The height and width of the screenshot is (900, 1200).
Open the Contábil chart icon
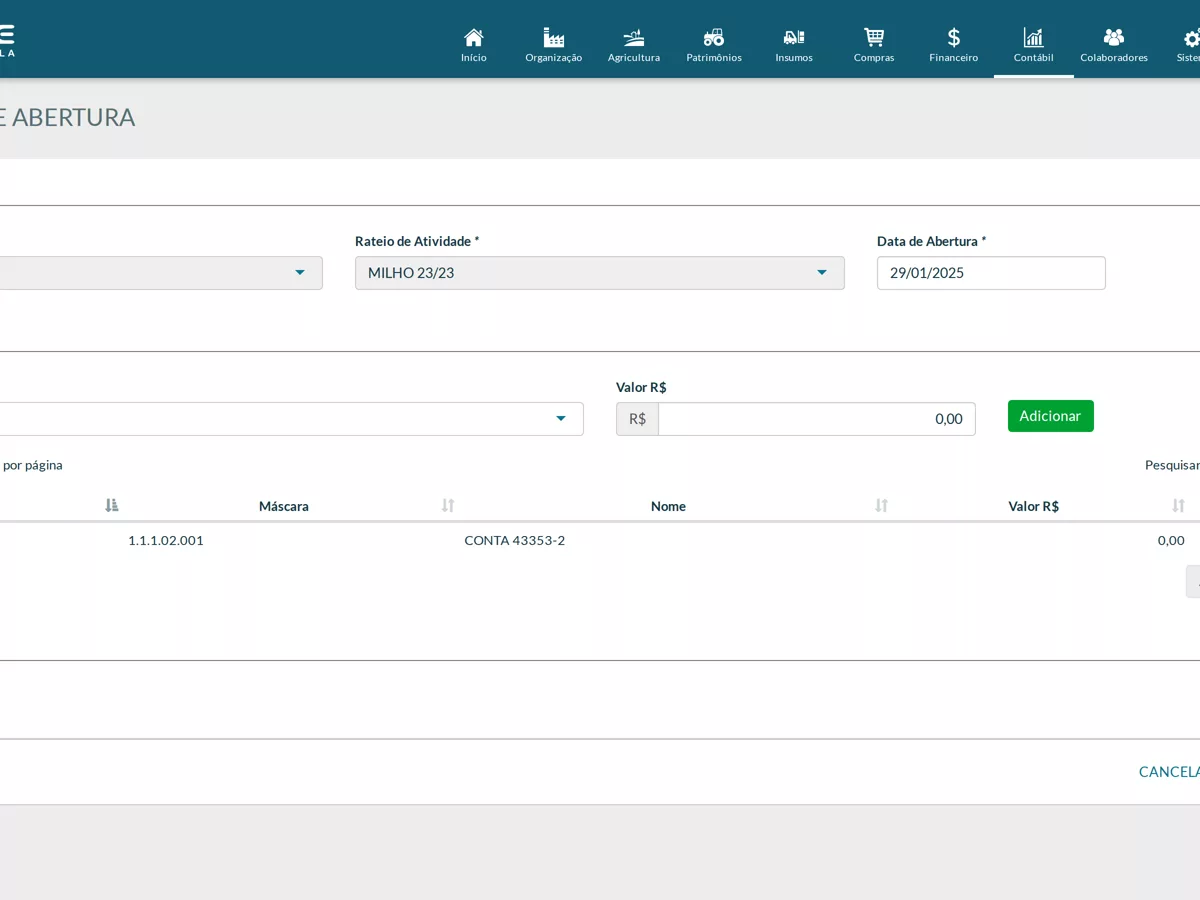point(1034,38)
